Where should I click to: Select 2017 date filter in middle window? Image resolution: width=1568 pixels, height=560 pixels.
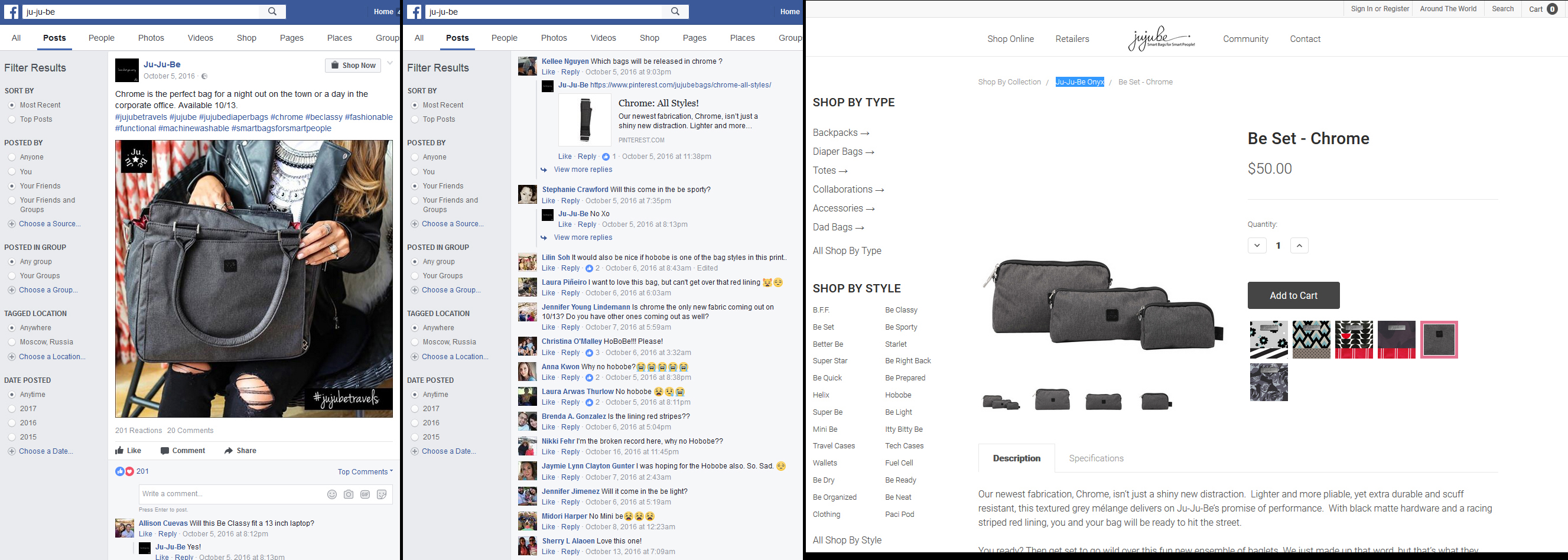tap(415, 409)
